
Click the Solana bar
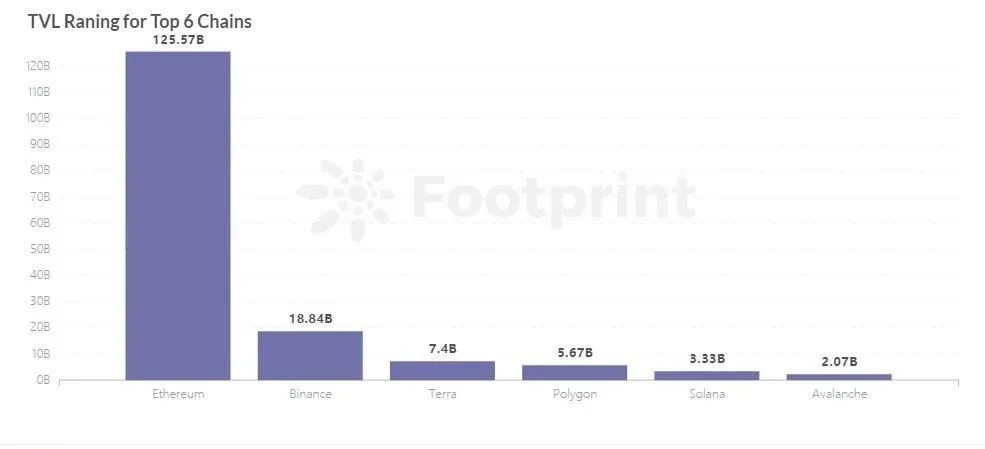point(707,376)
